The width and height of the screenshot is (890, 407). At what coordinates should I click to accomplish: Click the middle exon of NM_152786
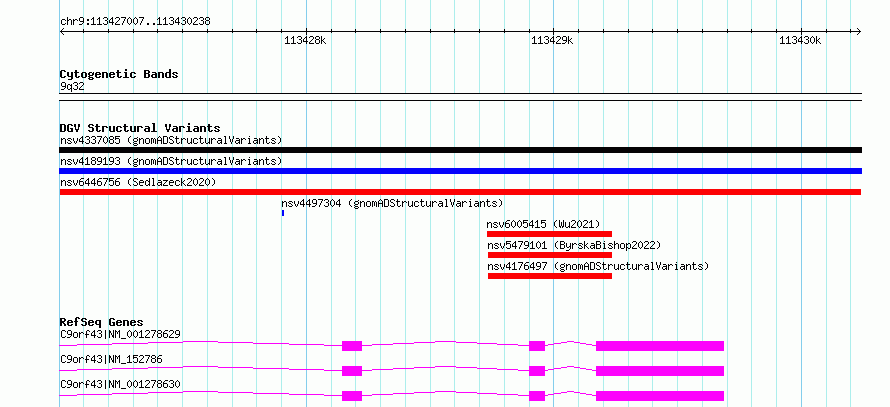point(537,371)
